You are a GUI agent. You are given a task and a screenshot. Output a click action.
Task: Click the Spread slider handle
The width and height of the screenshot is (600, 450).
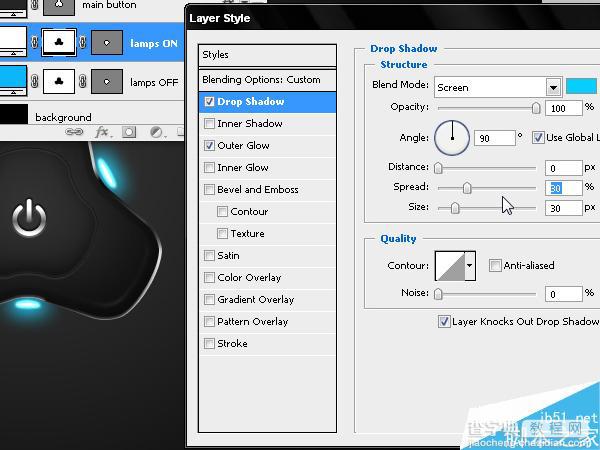tap(467, 188)
